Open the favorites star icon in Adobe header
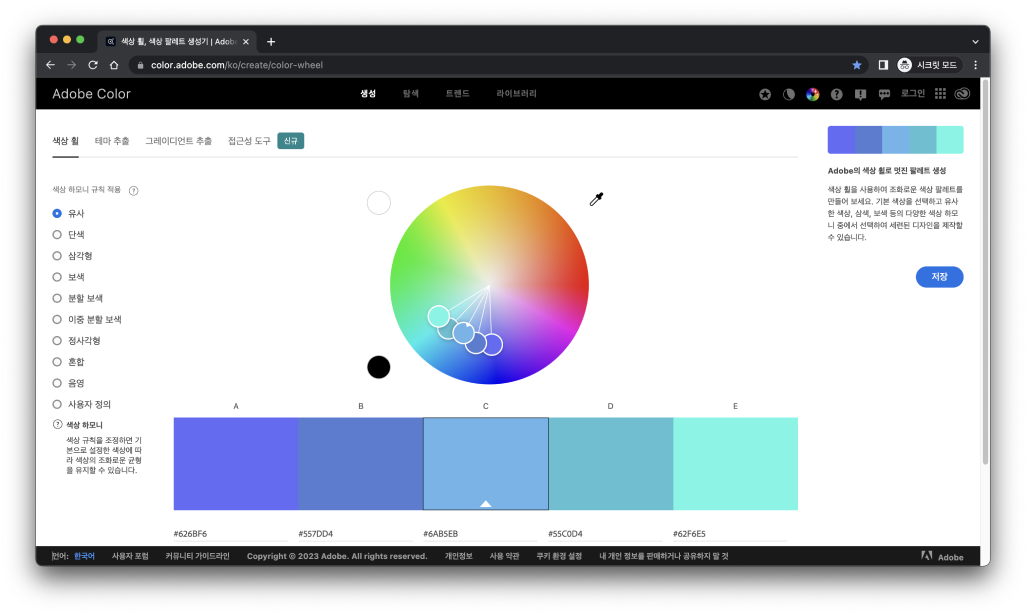Viewport: 1026px width, 615px height. click(x=765, y=94)
